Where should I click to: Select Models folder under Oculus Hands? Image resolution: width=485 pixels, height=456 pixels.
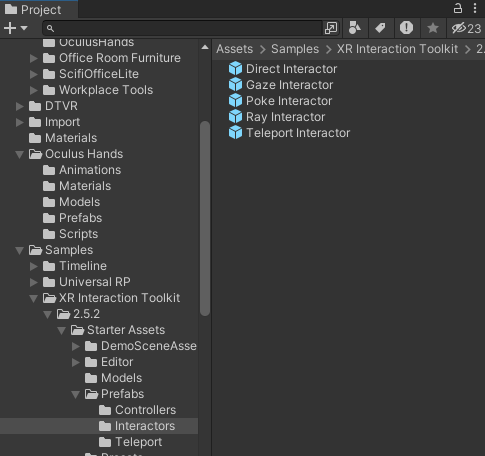coord(71,202)
